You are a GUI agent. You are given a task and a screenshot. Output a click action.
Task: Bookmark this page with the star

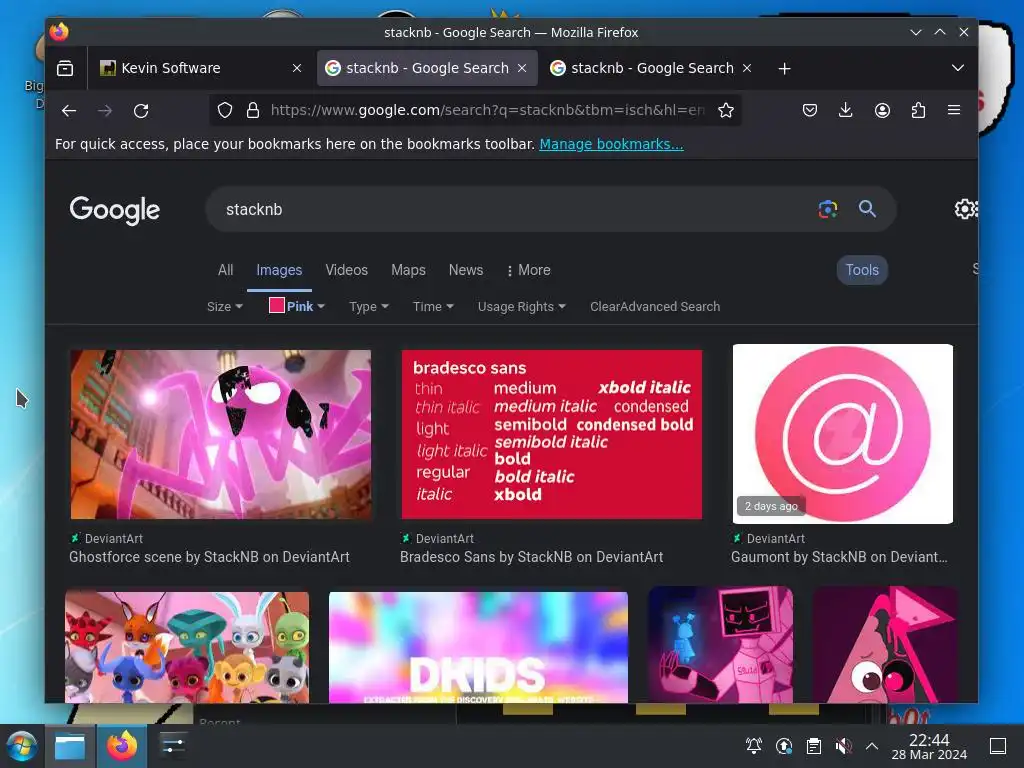tap(726, 110)
